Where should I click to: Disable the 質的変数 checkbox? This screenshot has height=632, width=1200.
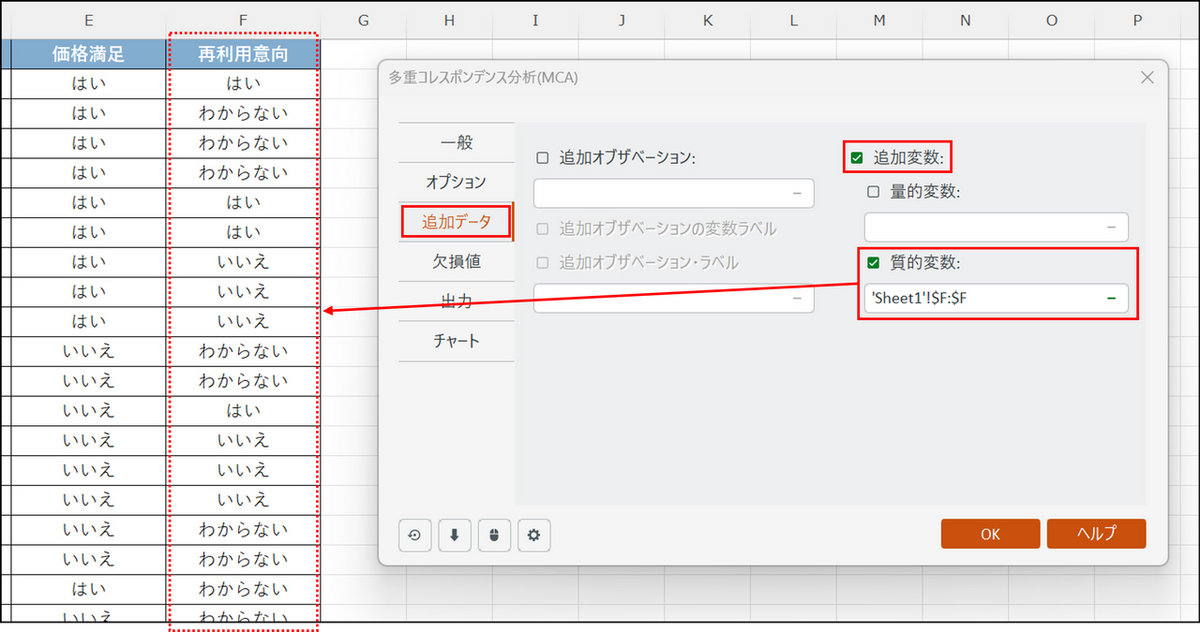tap(873, 263)
